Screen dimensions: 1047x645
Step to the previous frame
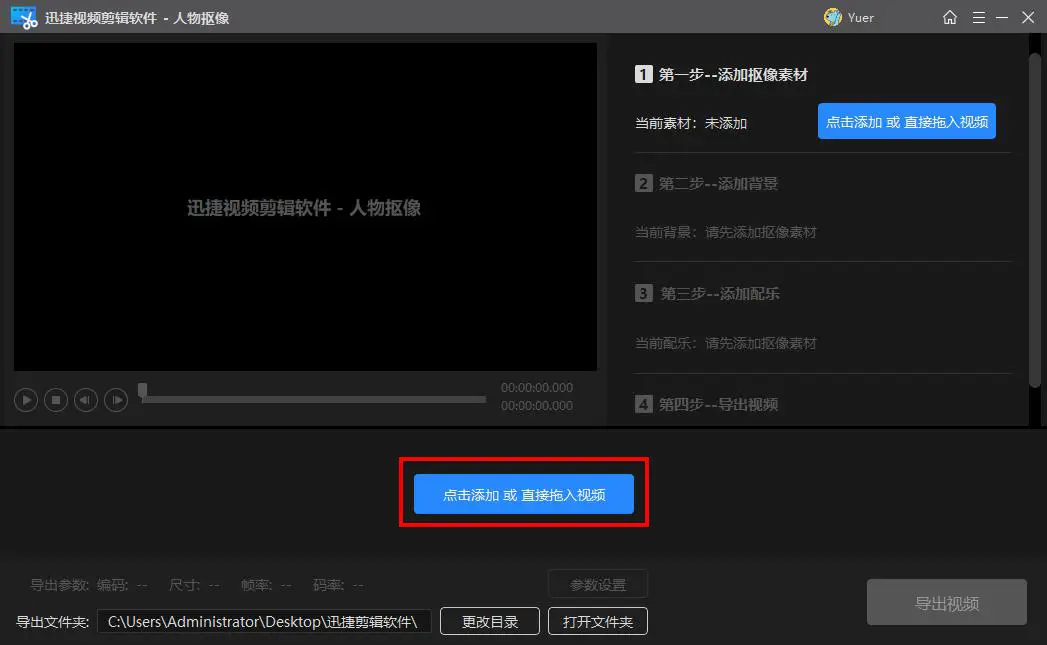click(85, 400)
